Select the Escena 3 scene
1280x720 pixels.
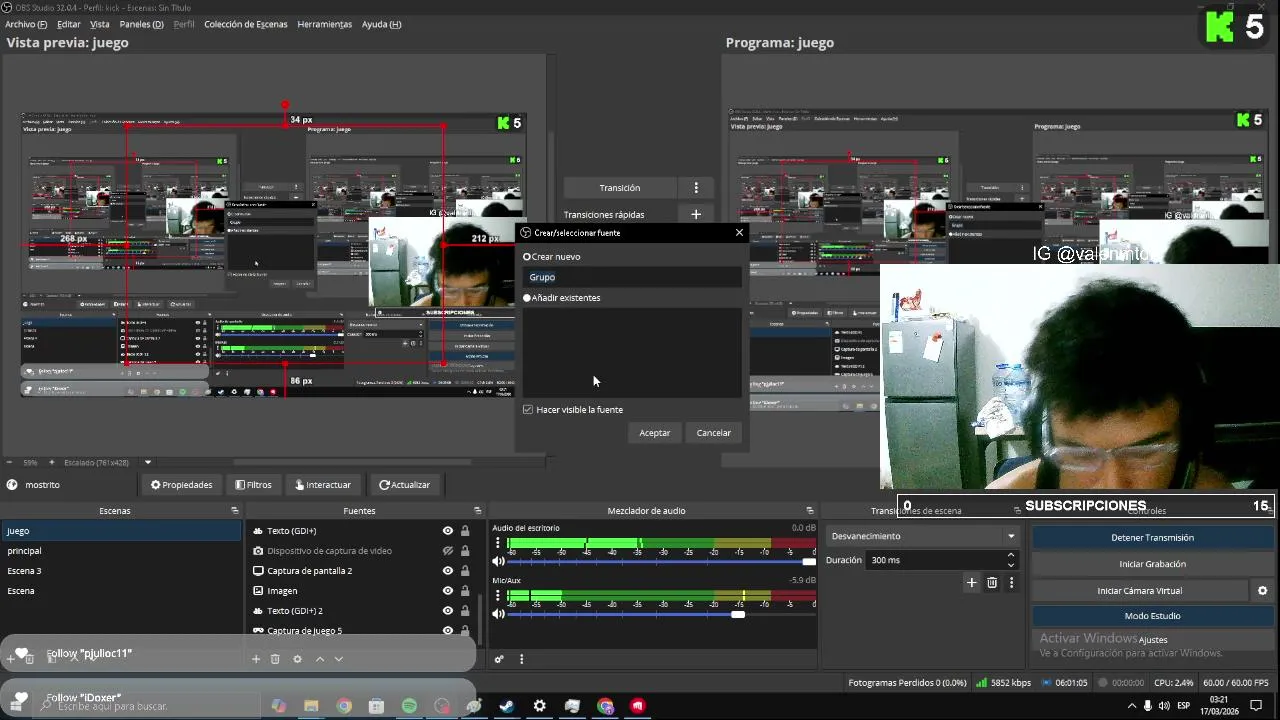tap(121, 571)
